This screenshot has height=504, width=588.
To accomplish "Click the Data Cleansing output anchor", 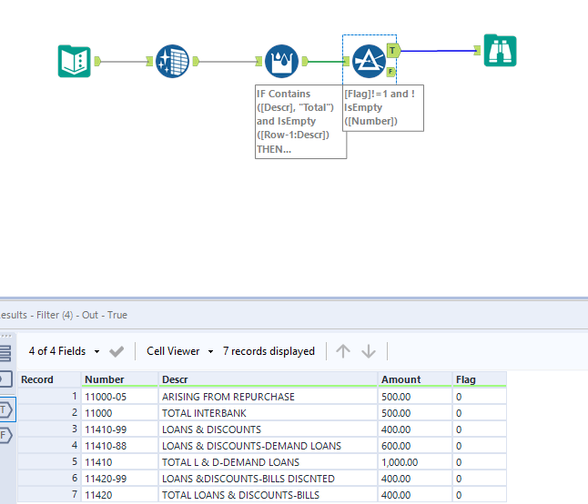I will [196, 61].
